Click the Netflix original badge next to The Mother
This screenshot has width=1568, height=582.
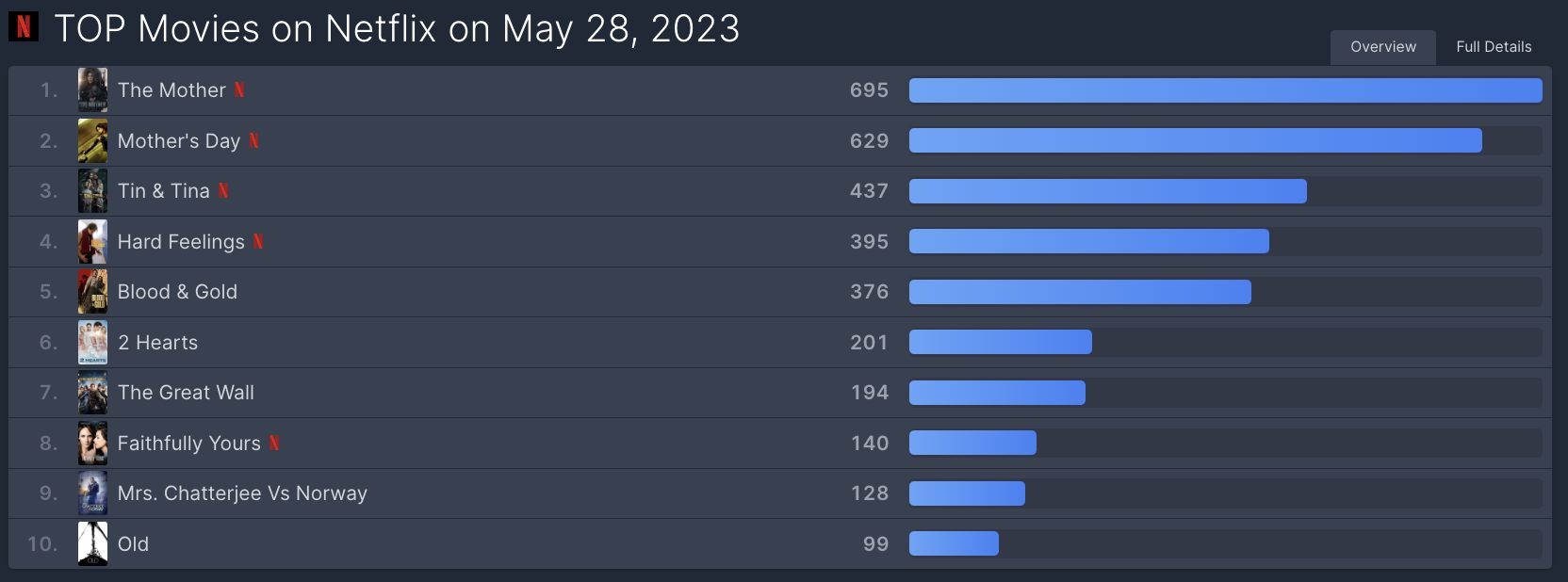click(239, 90)
